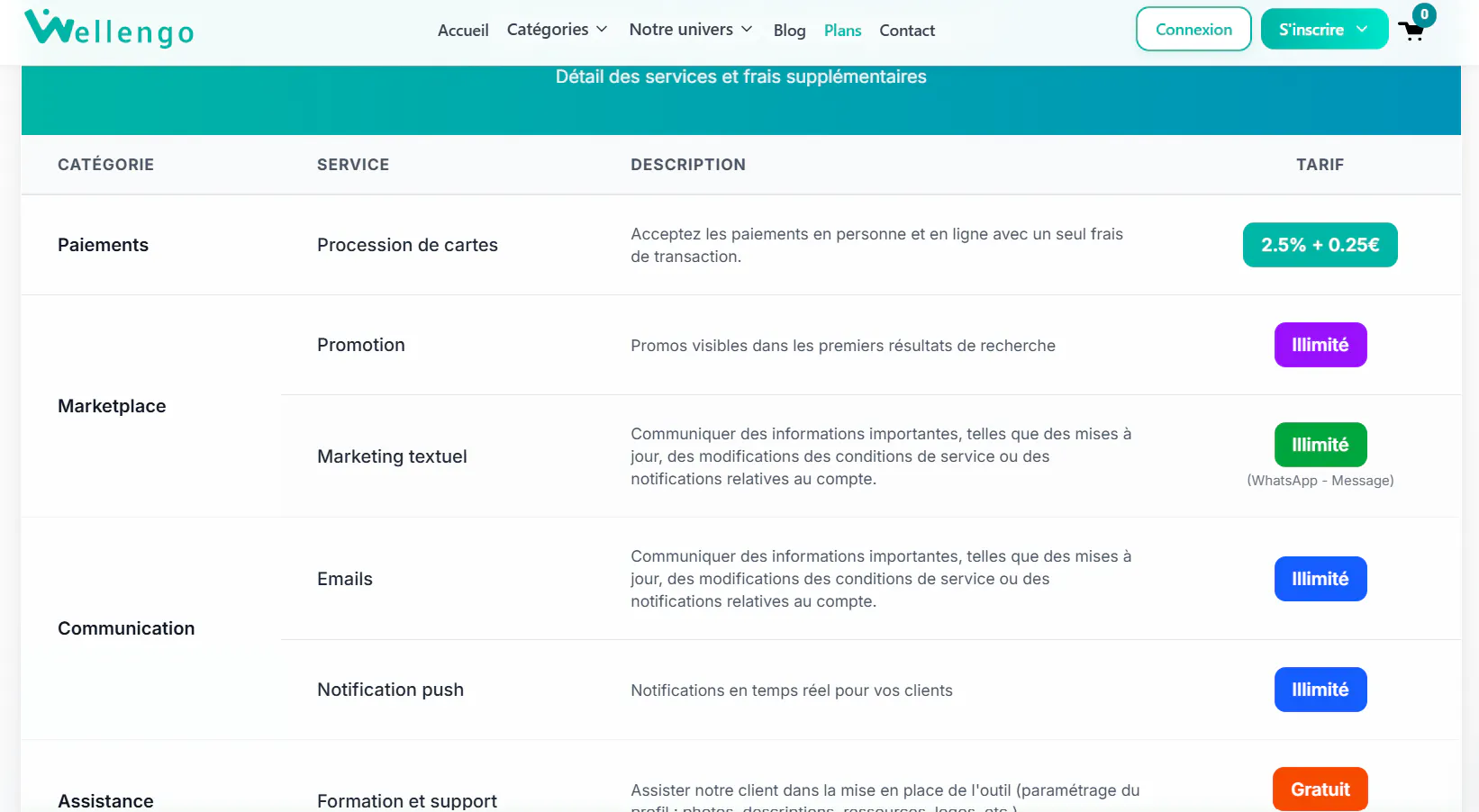Click the blue Illimité badge for Emails

[1320, 579]
